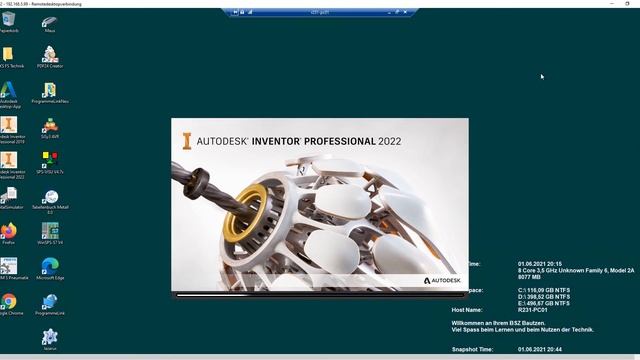
Task: Open the Pneumatik simulation shortcut
Action: click(x=8, y=266)
